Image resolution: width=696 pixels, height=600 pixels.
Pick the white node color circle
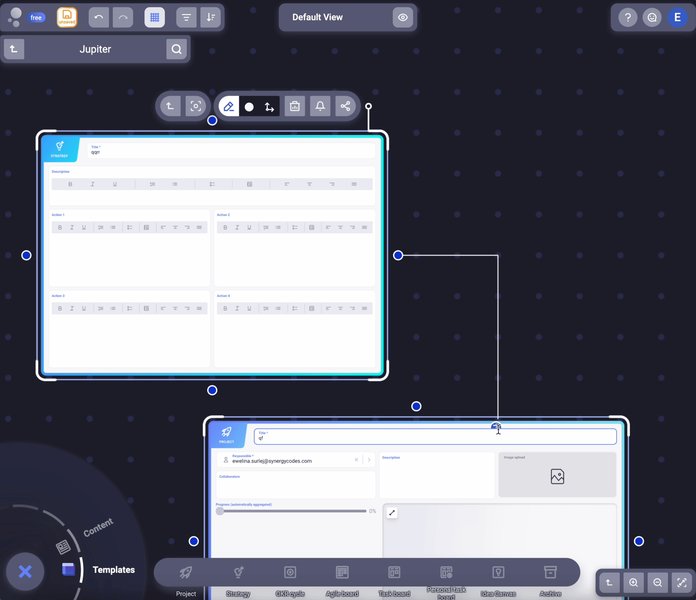[249, 107]
